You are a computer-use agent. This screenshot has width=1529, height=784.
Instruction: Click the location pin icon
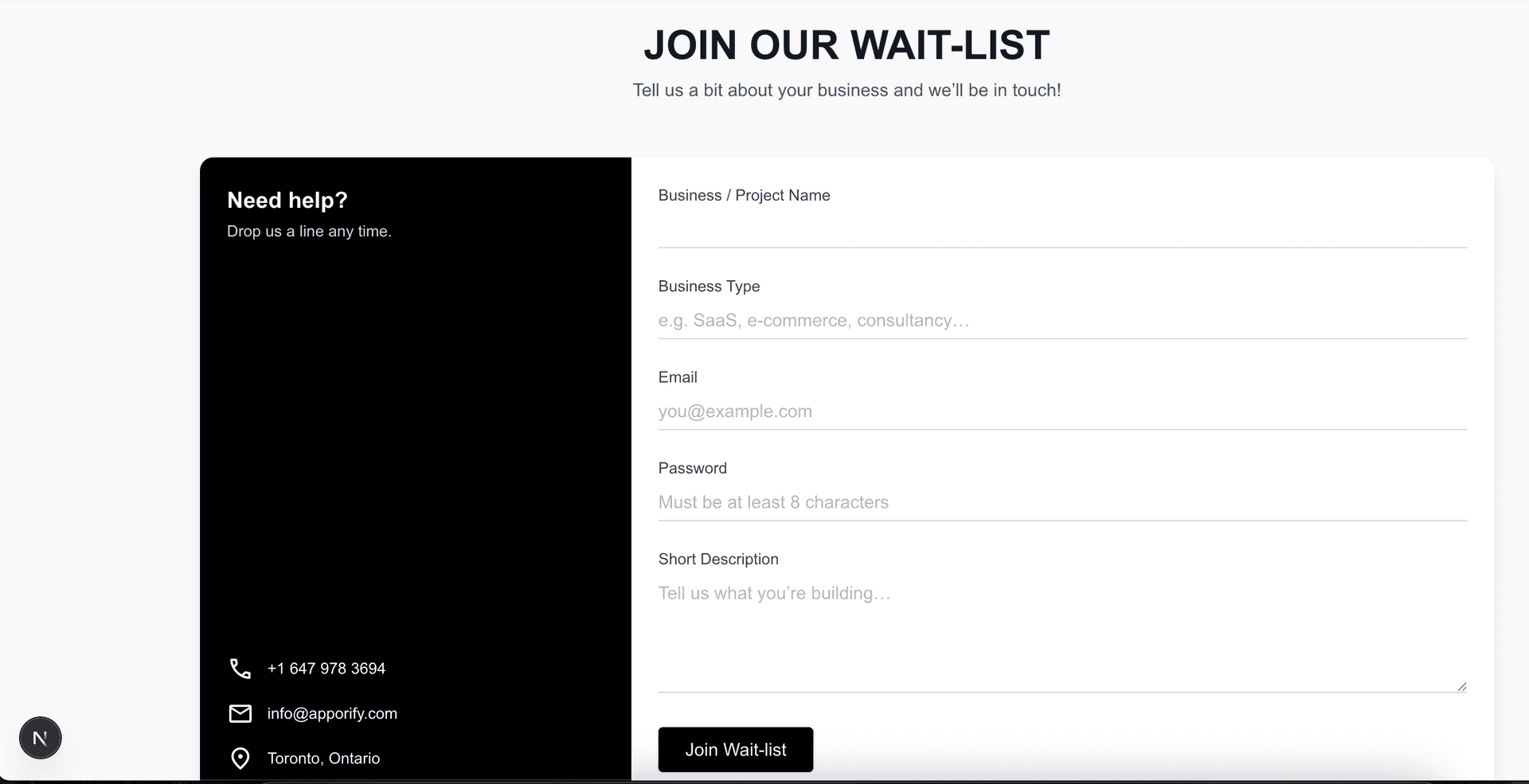pos(240,759)
